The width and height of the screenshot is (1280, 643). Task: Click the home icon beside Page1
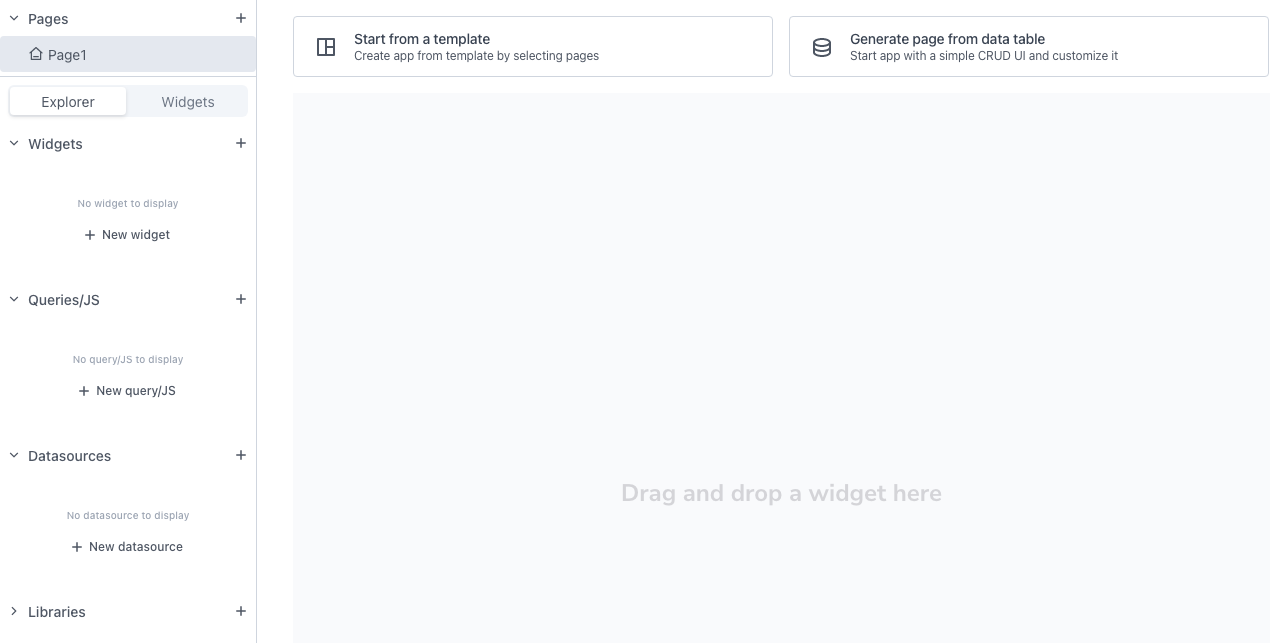tap(36, 54)
